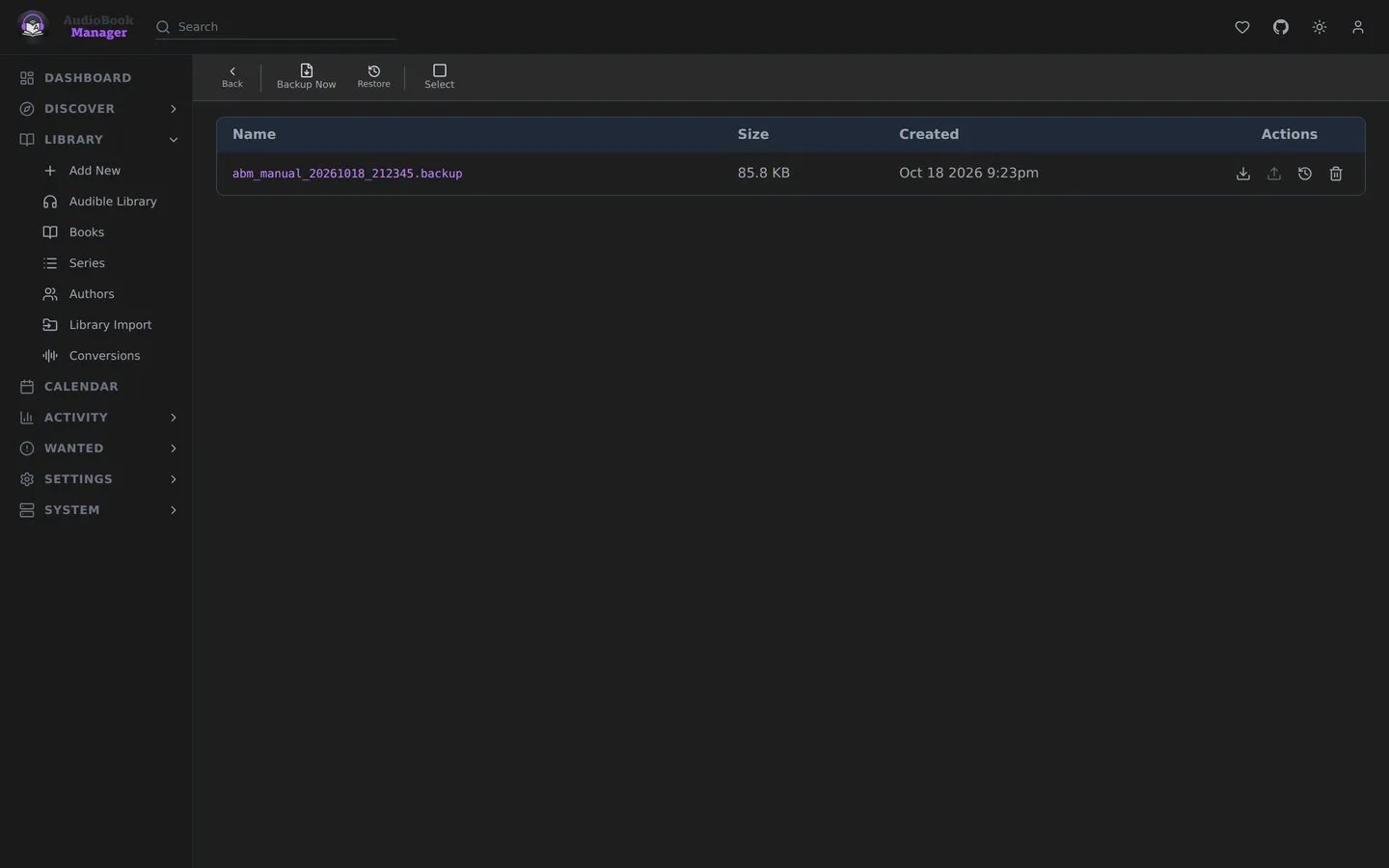The height and width of the screenshot is (868, 1389).
Task: Expand the Activity section chevron
Action: click(x=174, y=418)
